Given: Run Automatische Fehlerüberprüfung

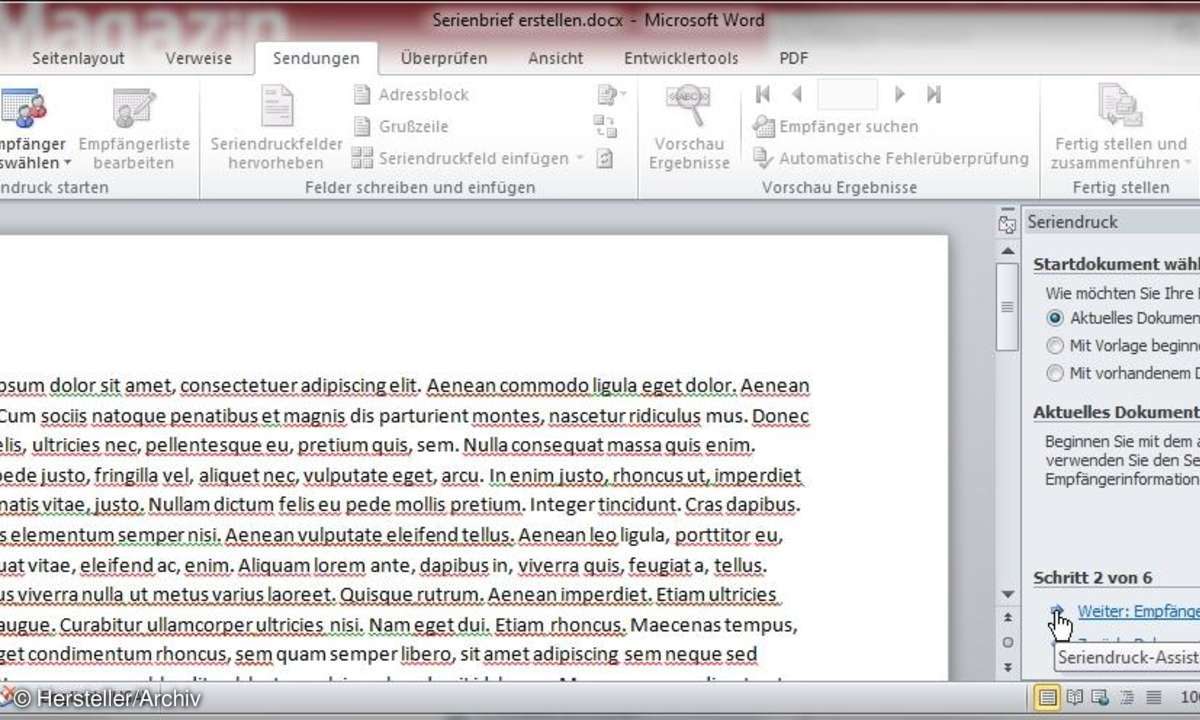Looking at the screenshot, I should 891,158.
